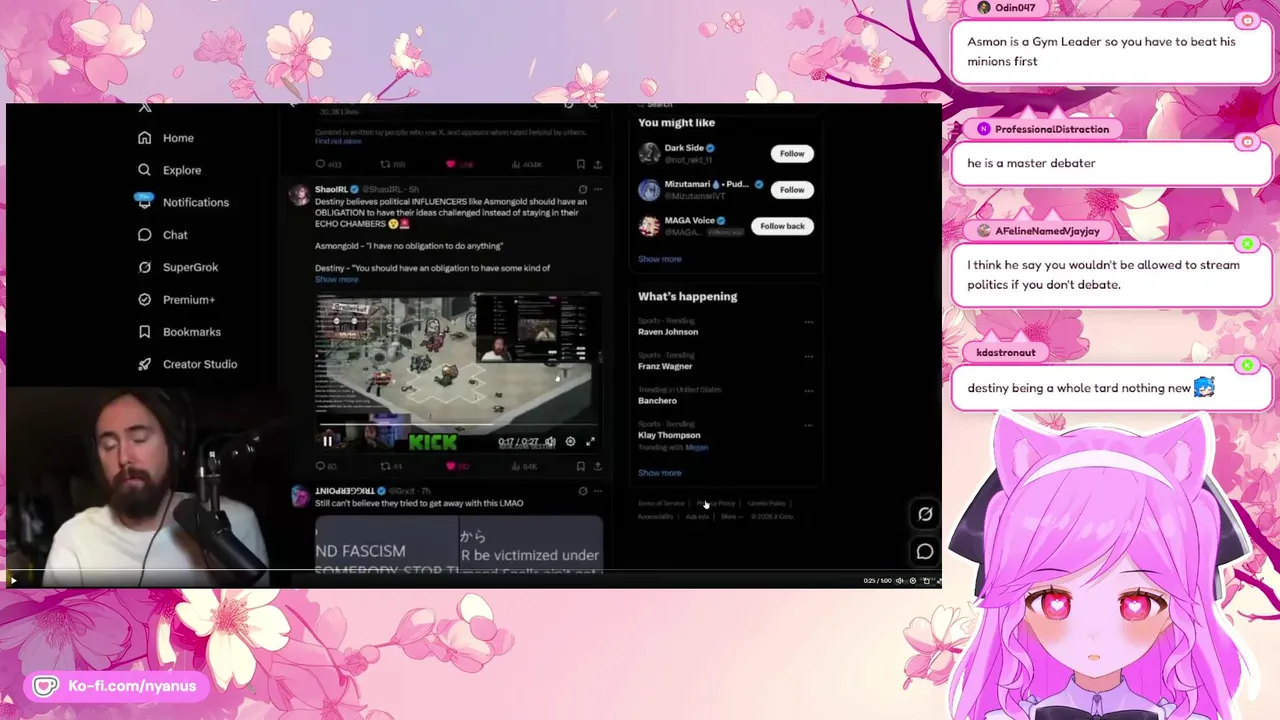1280x720 pixels.
Task: Repost the post above ShaoIRL's tweet
Action: 391,164
